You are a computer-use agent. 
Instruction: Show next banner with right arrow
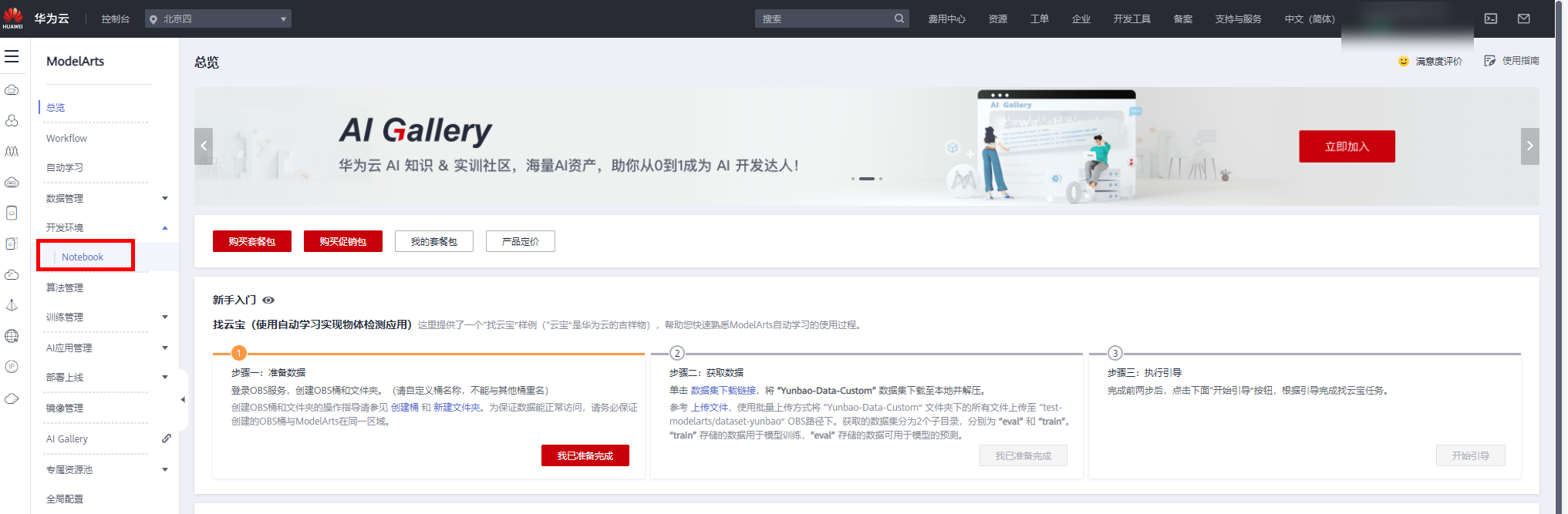1529,146
